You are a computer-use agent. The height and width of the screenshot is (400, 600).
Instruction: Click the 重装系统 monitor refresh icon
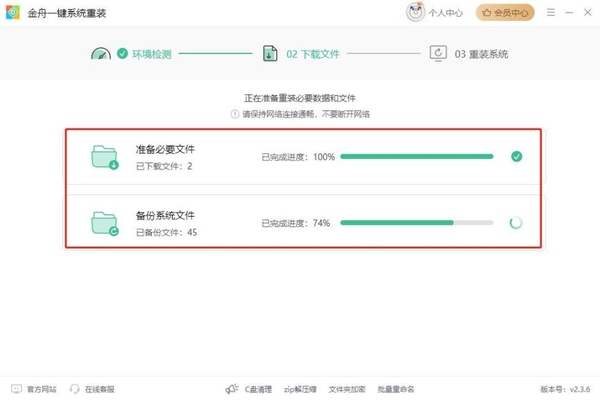click(x=438, y=54)
